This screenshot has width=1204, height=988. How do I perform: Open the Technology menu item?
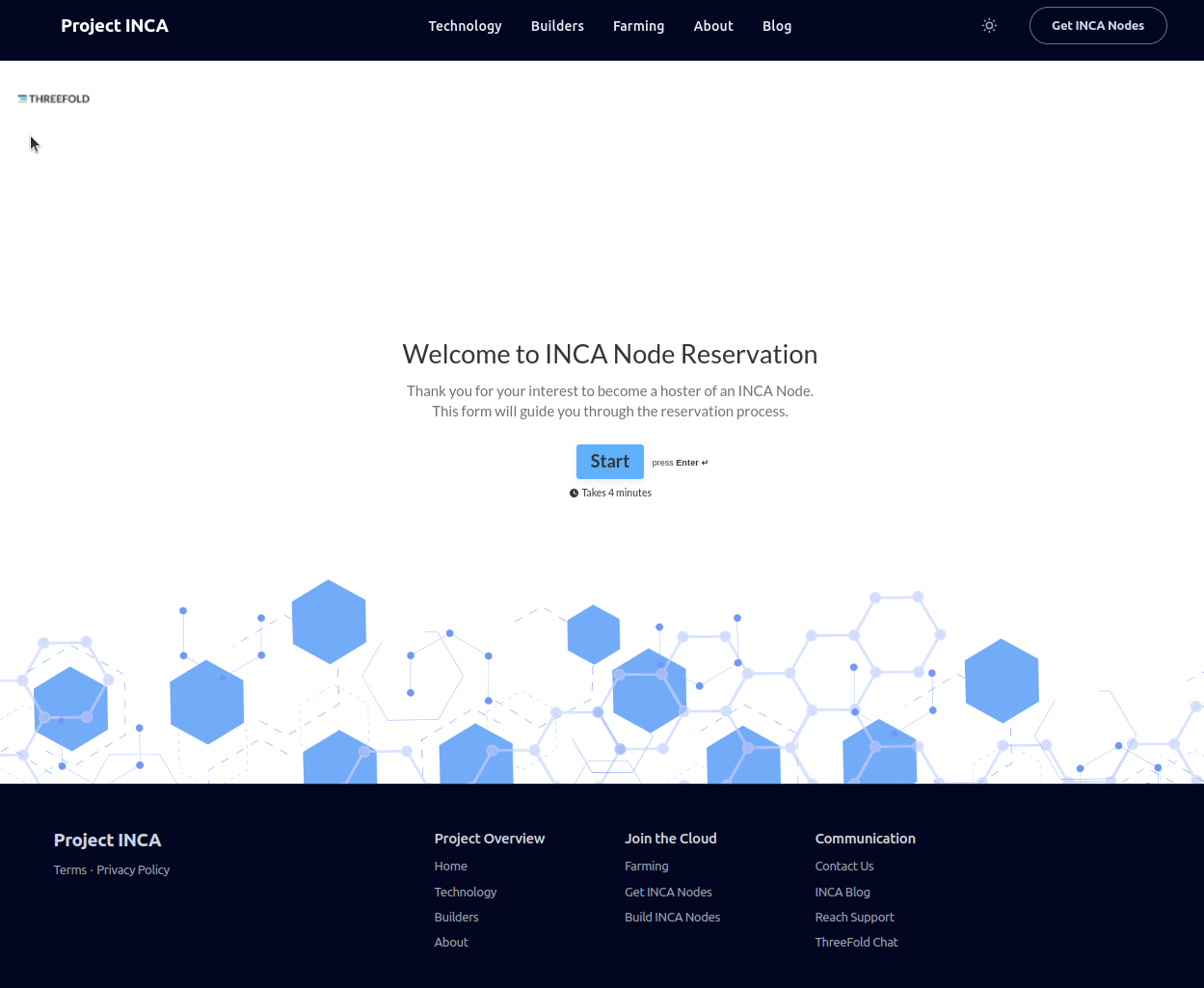465,26
